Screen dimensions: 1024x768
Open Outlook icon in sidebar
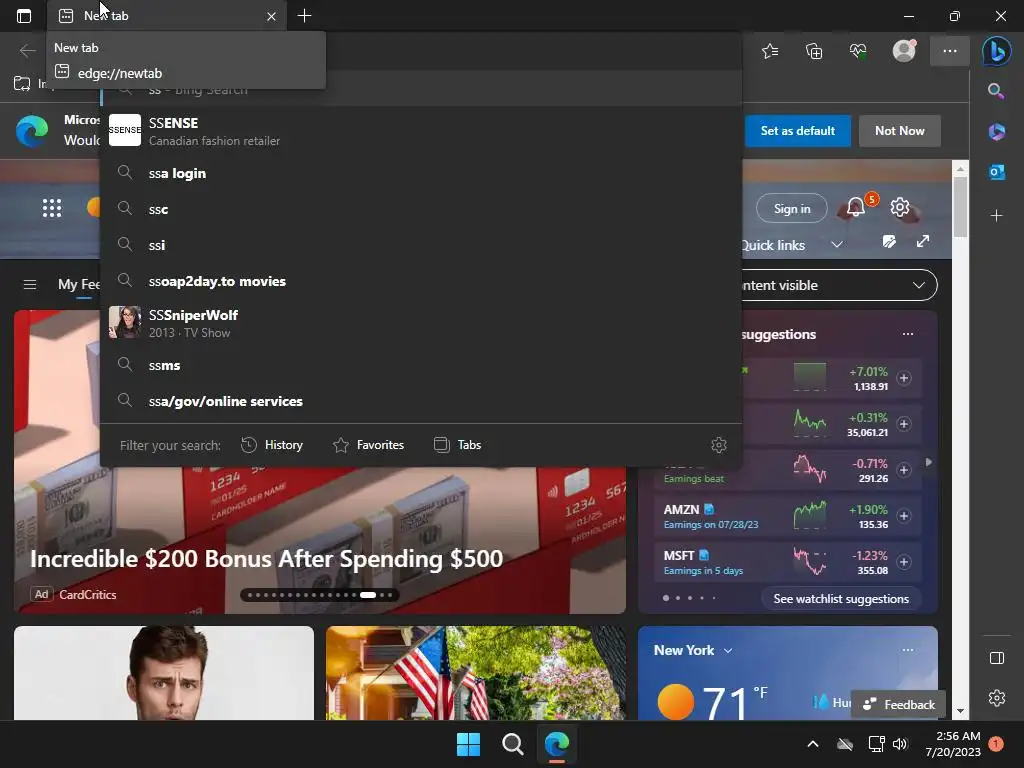tap(997, 172)
